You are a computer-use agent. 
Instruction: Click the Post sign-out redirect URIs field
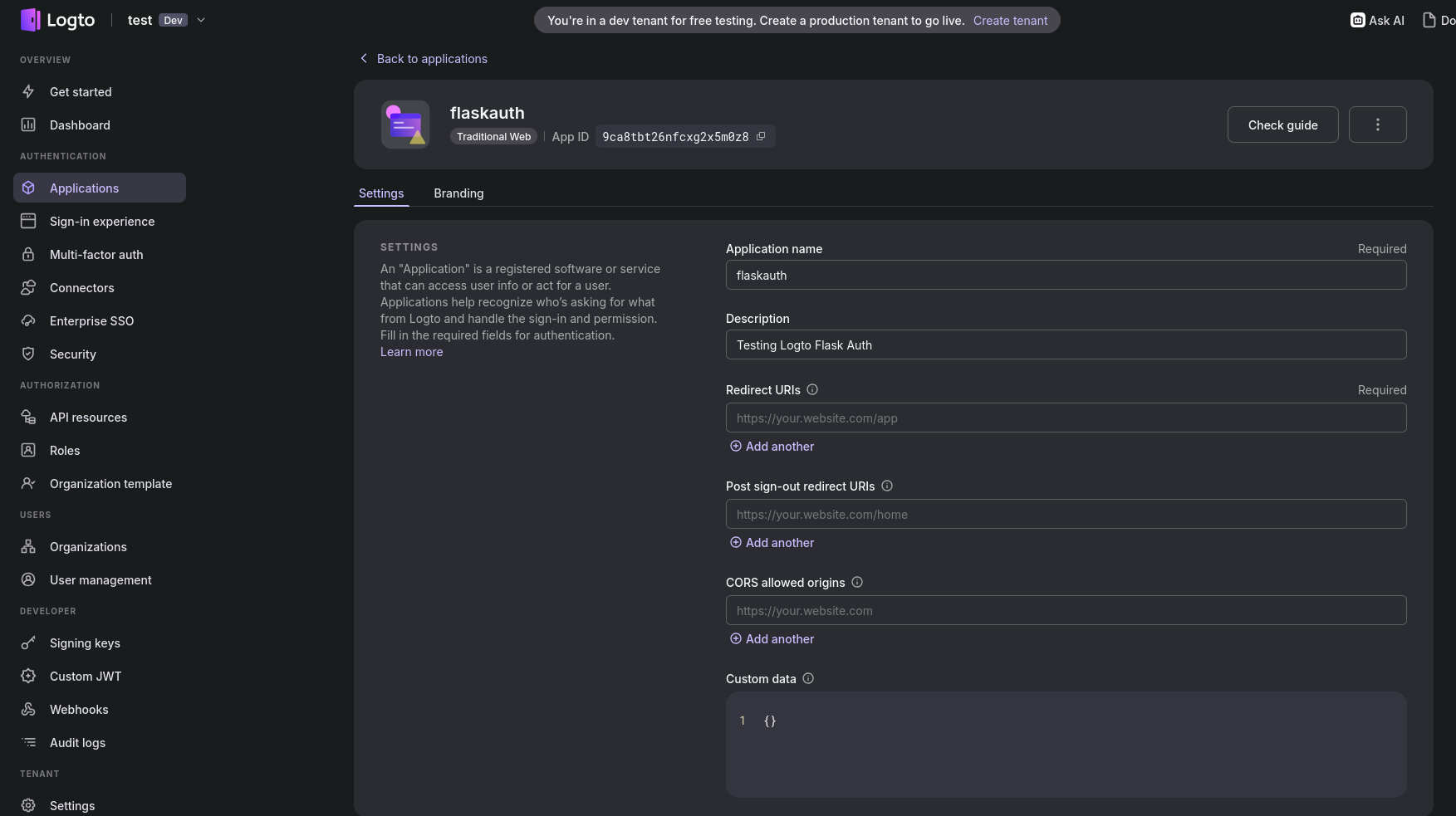pyautogui.click(x=1066, y=515)
